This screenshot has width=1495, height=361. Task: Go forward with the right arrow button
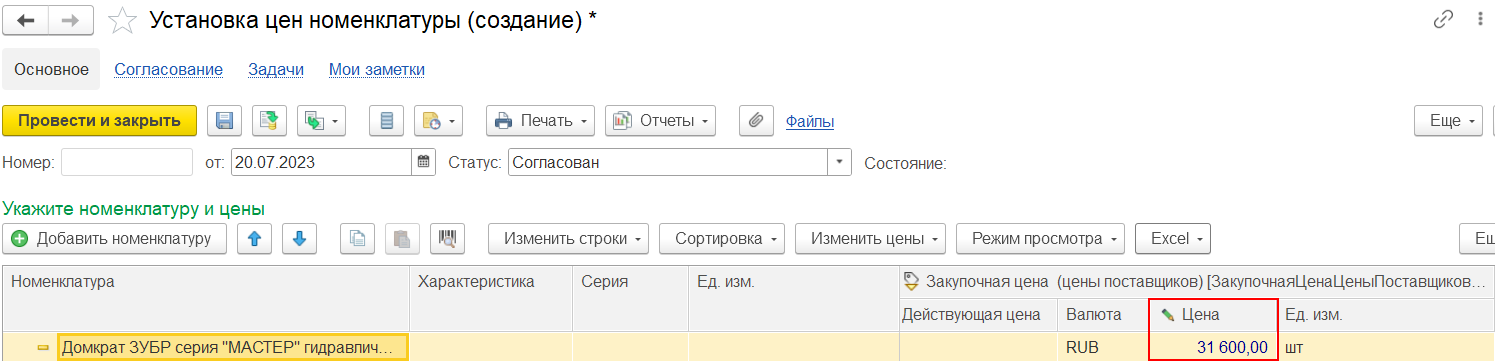[71, 20]
